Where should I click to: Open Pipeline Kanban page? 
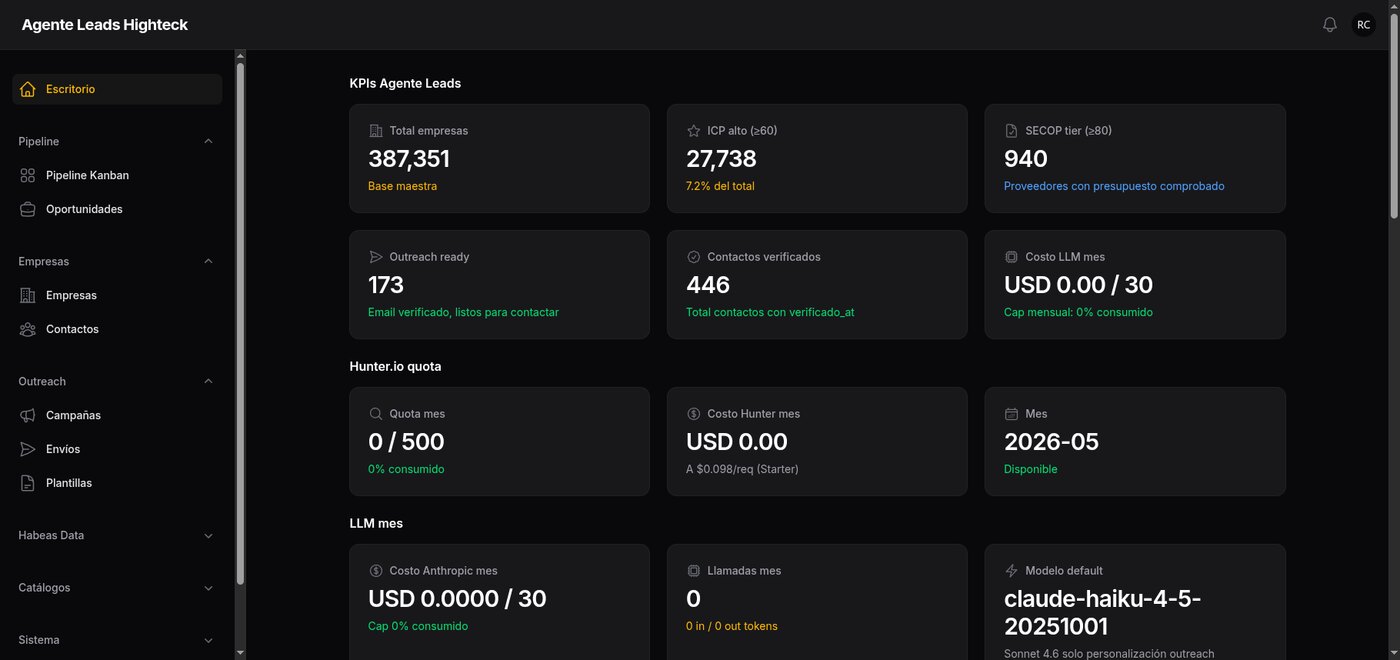(117, 175)
